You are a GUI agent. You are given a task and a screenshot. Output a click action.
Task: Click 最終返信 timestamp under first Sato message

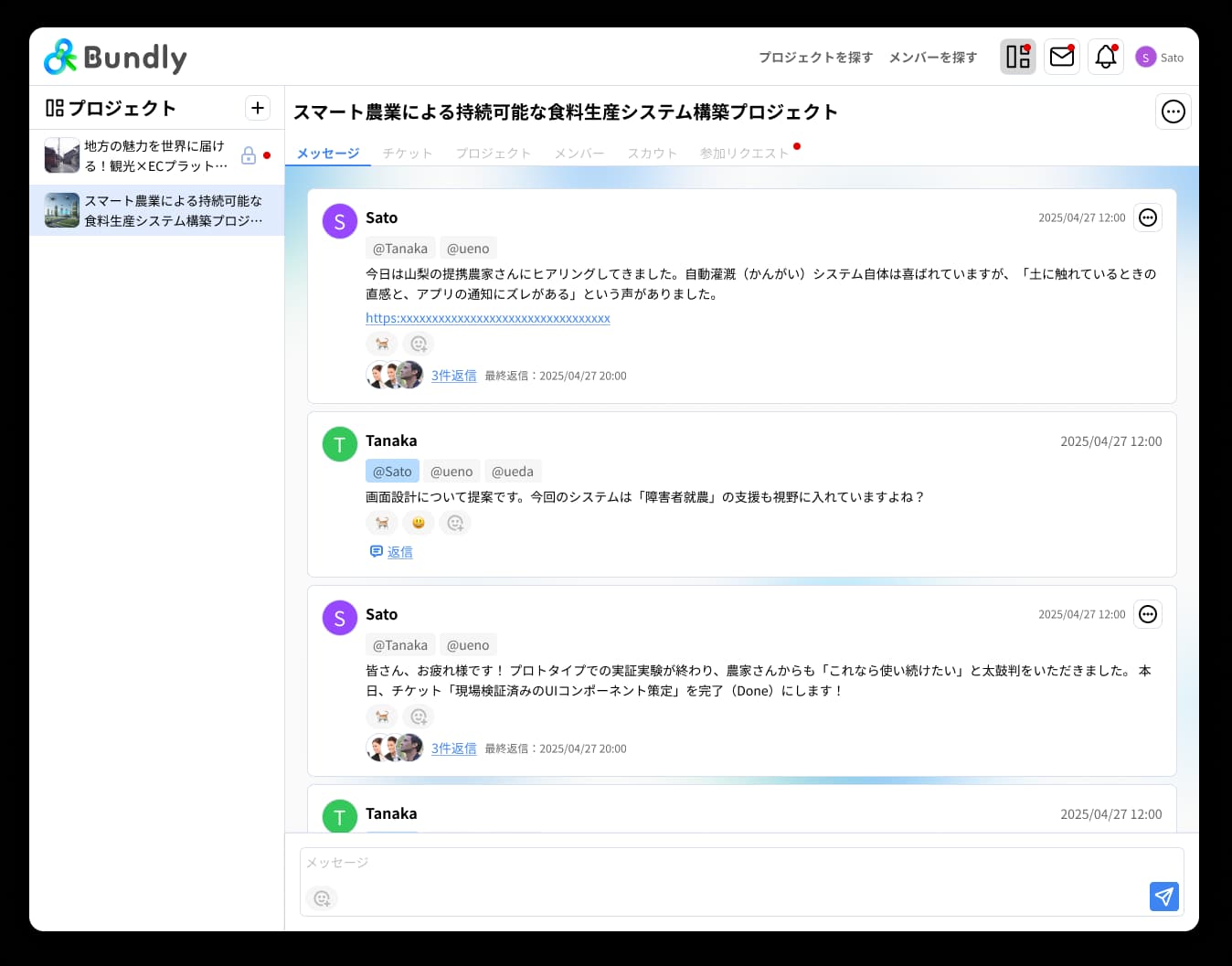pos(556,376)
